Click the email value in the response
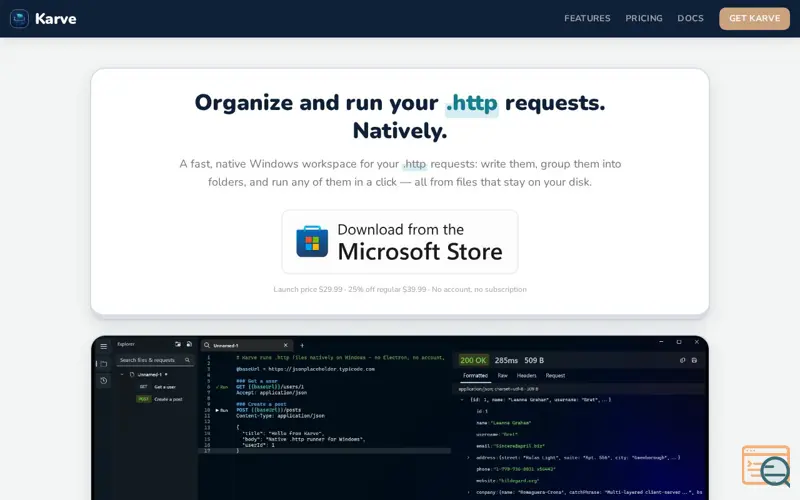 click(x=519, y=446)
